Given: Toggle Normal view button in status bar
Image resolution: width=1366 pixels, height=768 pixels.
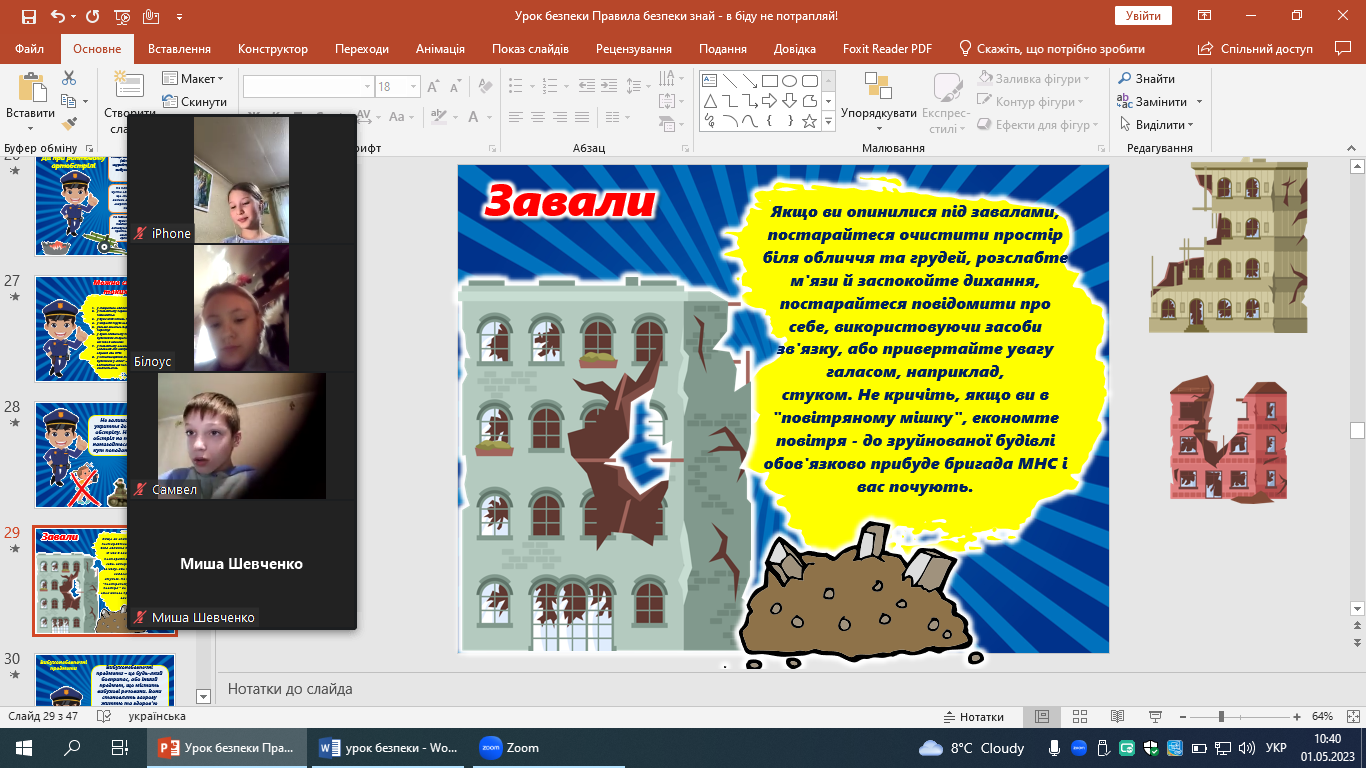Looking at the screenshot, I should 1041,717.
